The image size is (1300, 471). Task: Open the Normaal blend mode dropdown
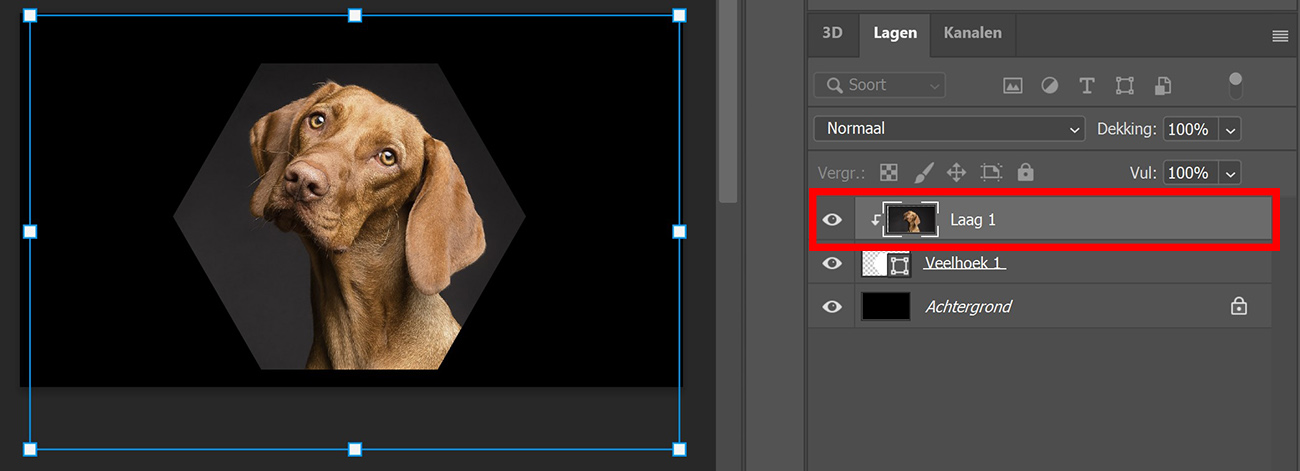(949, 129)
